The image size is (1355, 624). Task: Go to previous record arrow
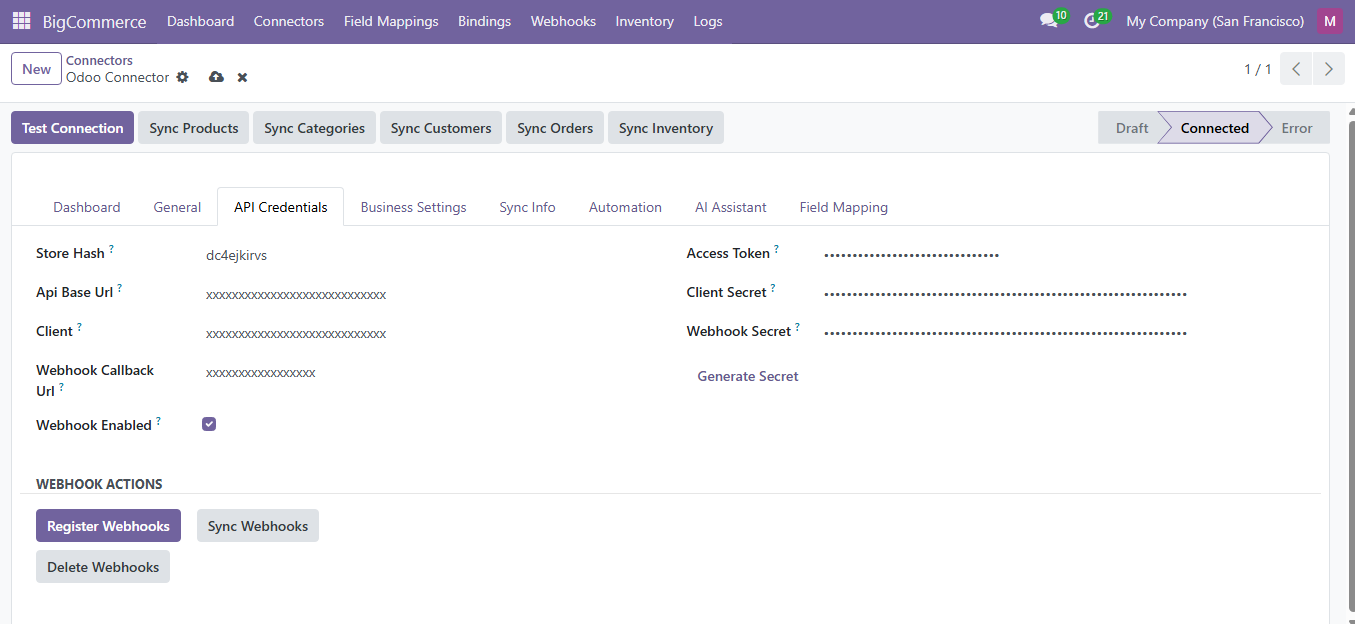1296,69
